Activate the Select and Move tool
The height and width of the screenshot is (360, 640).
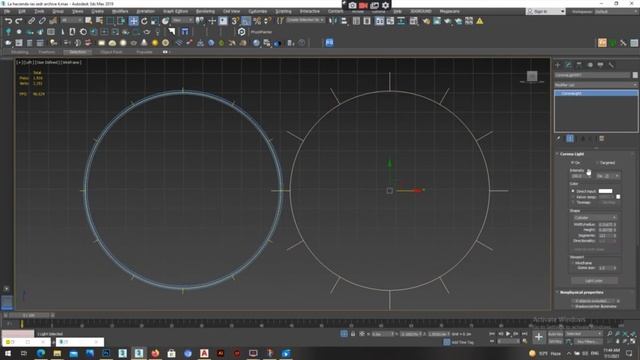coord(133,21)
